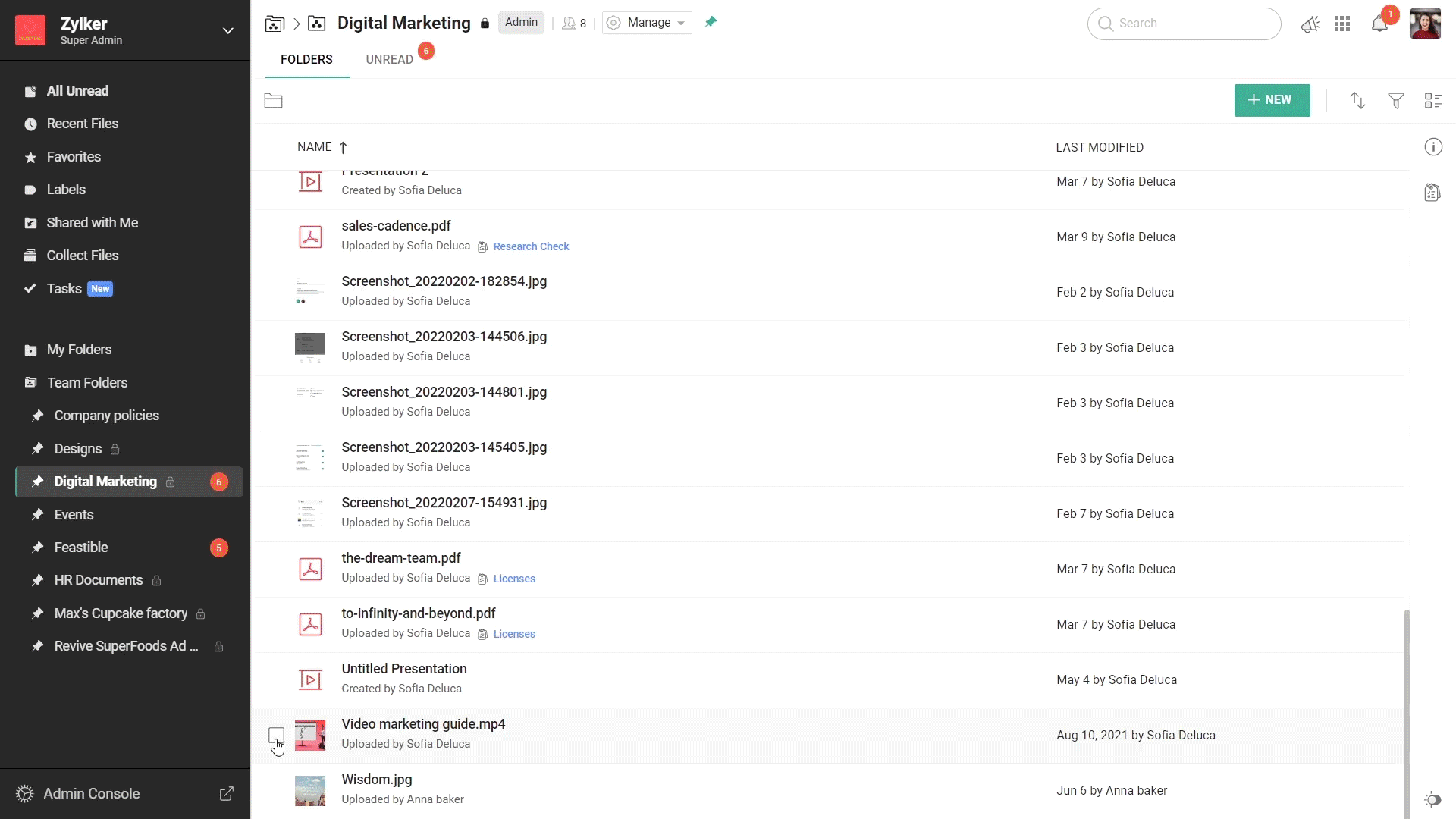Click the Admin Console gear icon
Viewport: 1456px width, 819px height.
[25, 794]
